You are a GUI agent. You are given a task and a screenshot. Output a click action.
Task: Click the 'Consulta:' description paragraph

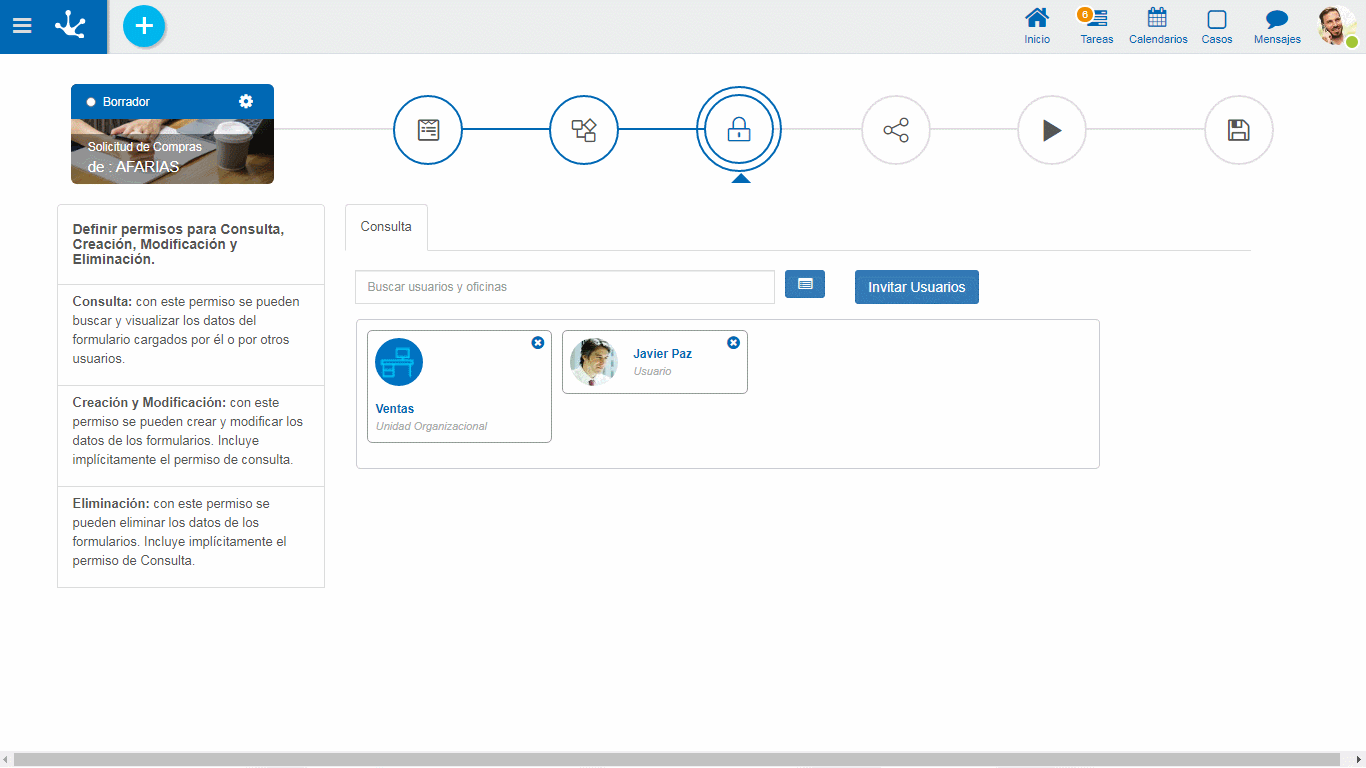[186, 330]
